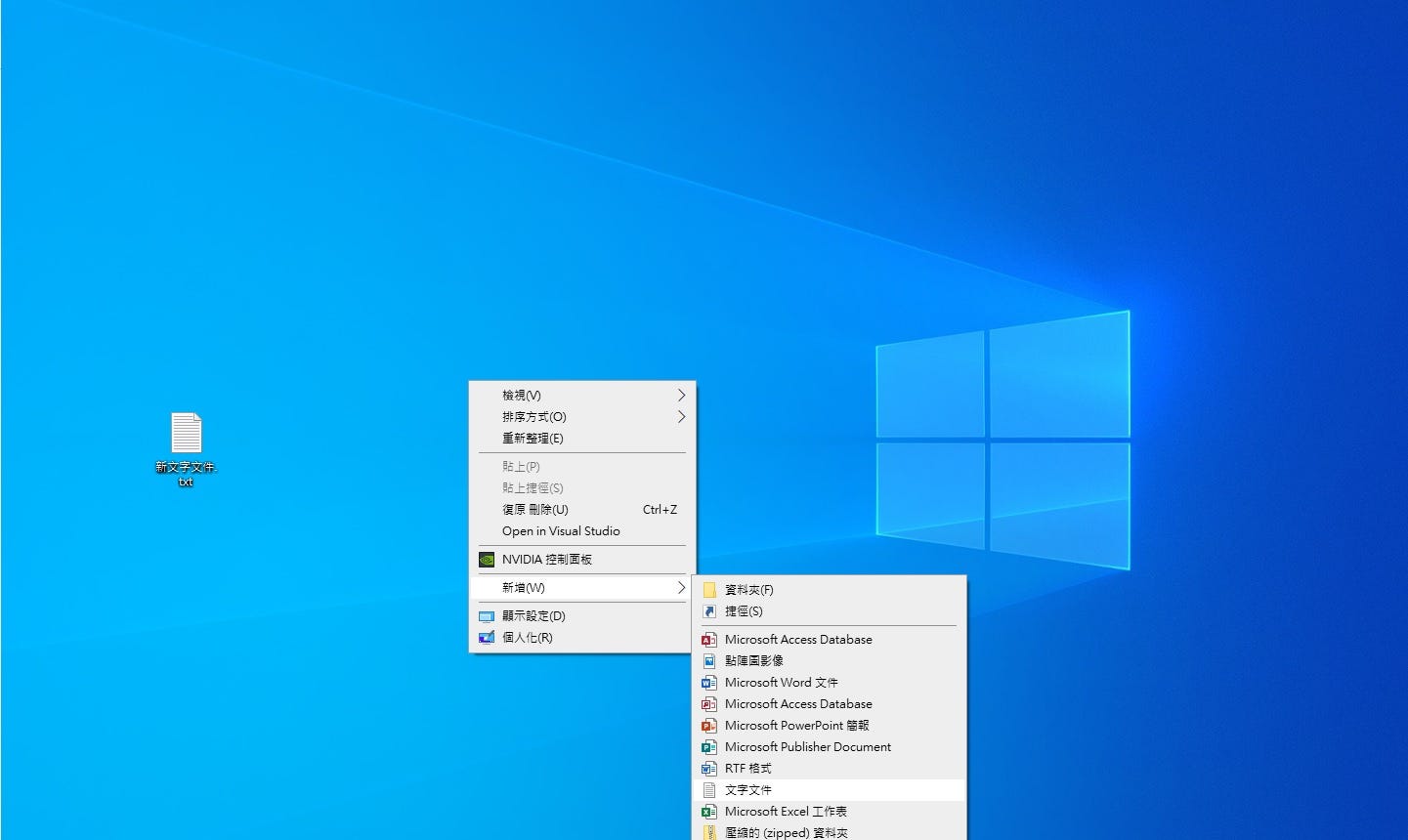Screen dimensions: 1408x840
Task: Create a Microsoft Publisher Document
Action: 830,747
